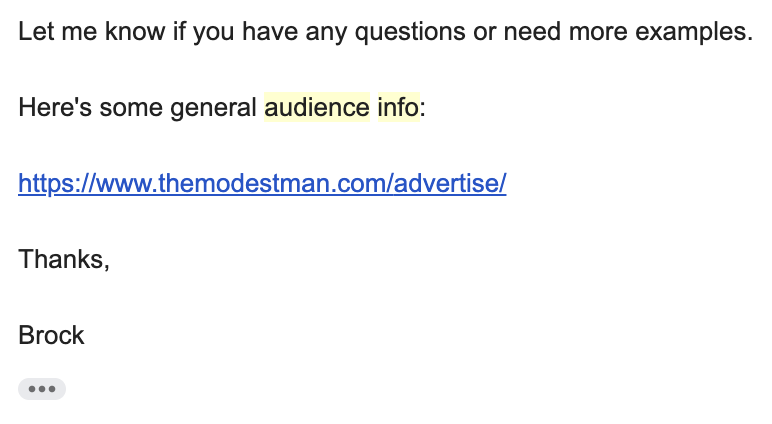Click the word "have" in first sentence
The width and height of the screenshot is (772, 424).
[270, 32]
